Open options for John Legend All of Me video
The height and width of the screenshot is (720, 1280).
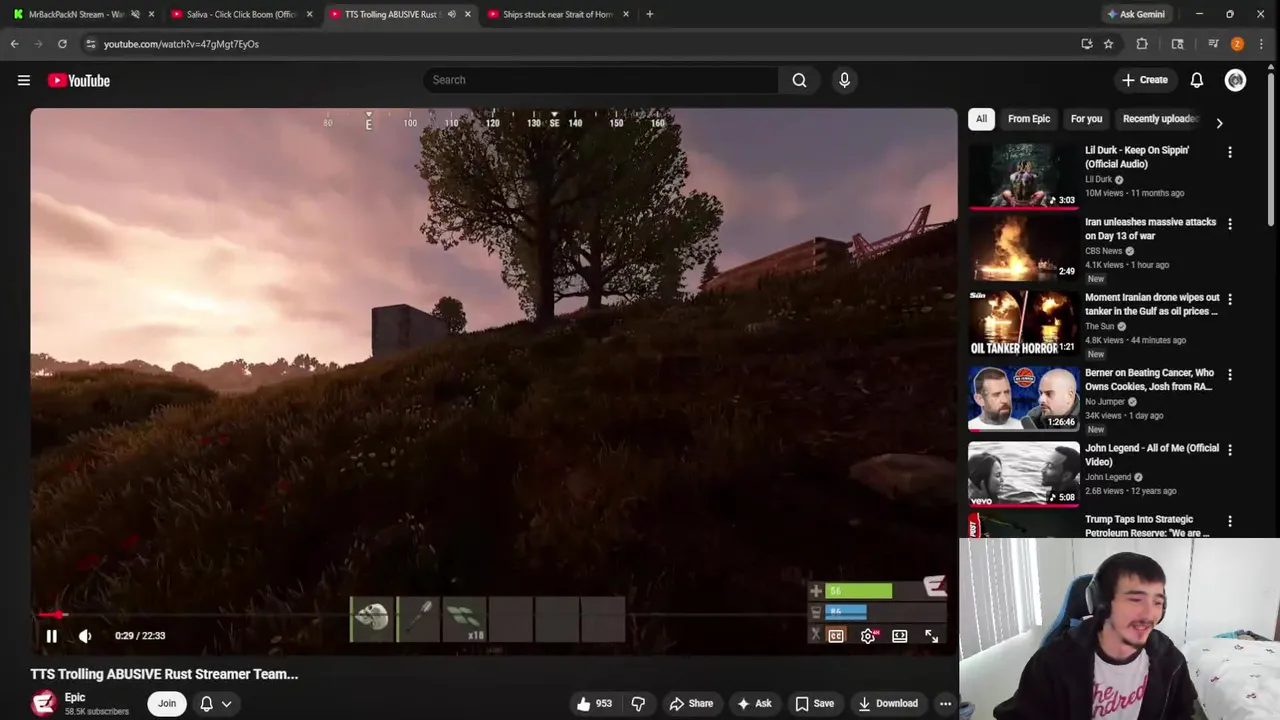click(x=1230, y=450)
